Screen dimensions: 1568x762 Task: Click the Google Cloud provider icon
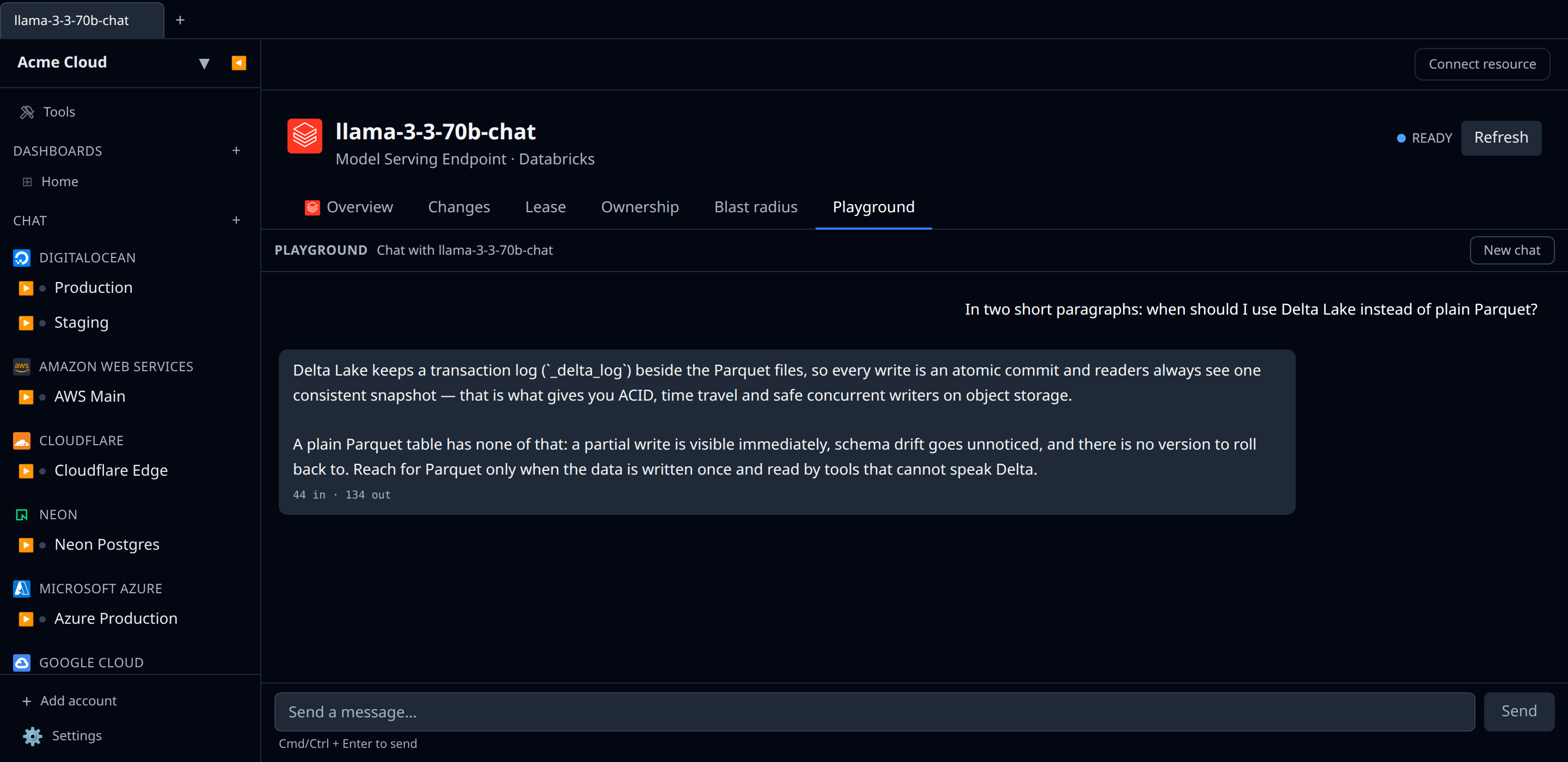click(x=22, y=663)
